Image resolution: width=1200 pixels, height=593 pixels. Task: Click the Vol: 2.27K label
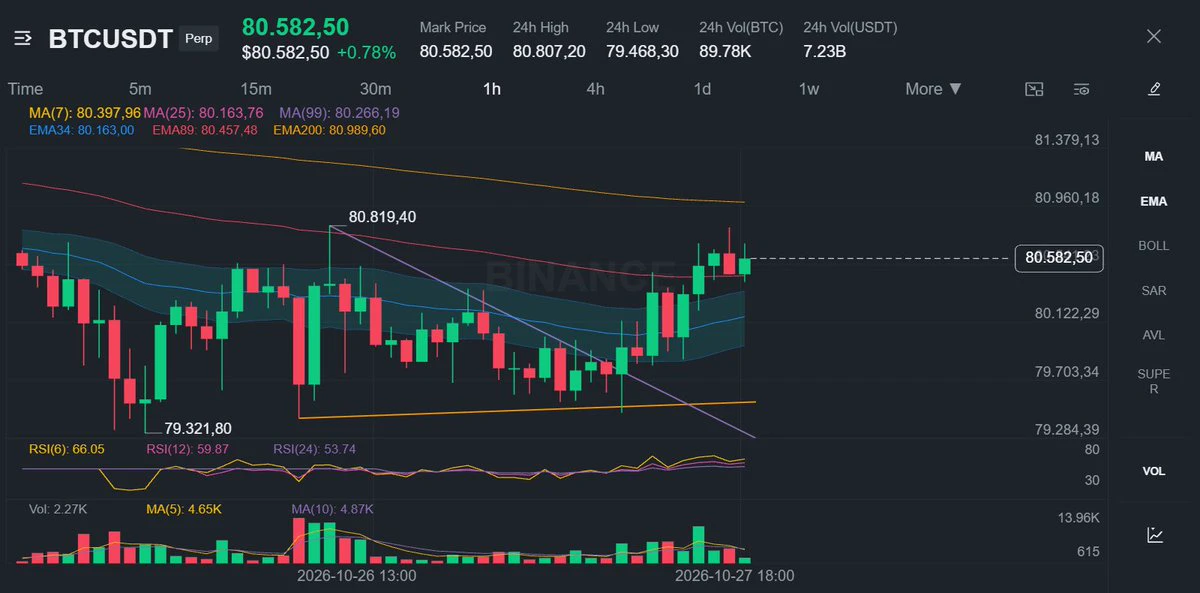[x=59, y=509]
